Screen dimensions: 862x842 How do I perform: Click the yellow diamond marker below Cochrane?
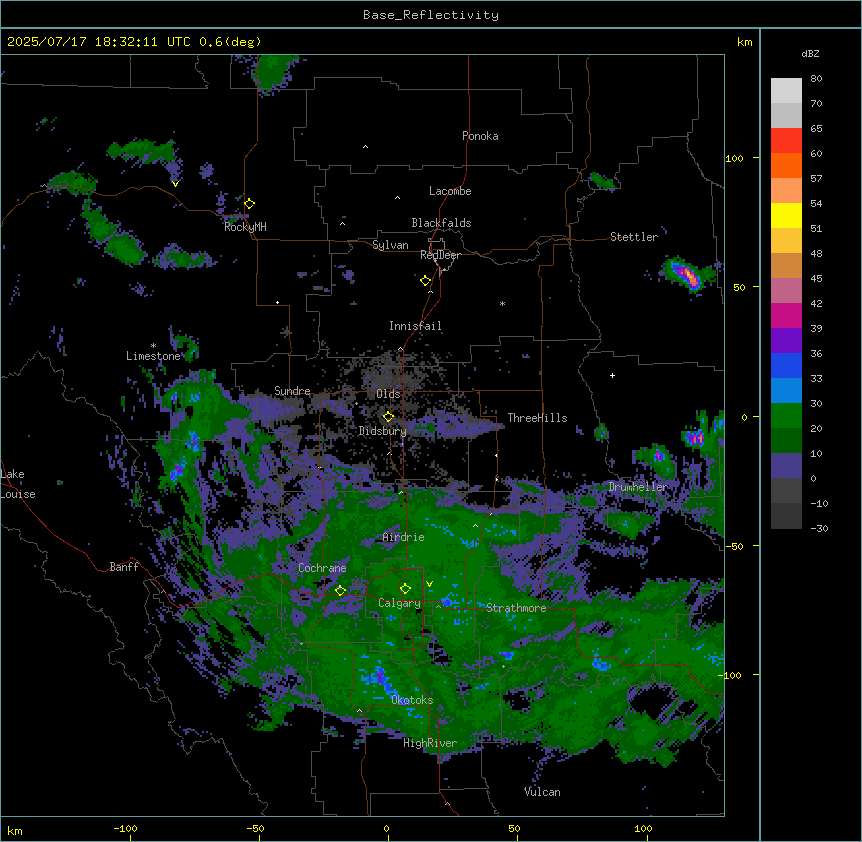340,590
